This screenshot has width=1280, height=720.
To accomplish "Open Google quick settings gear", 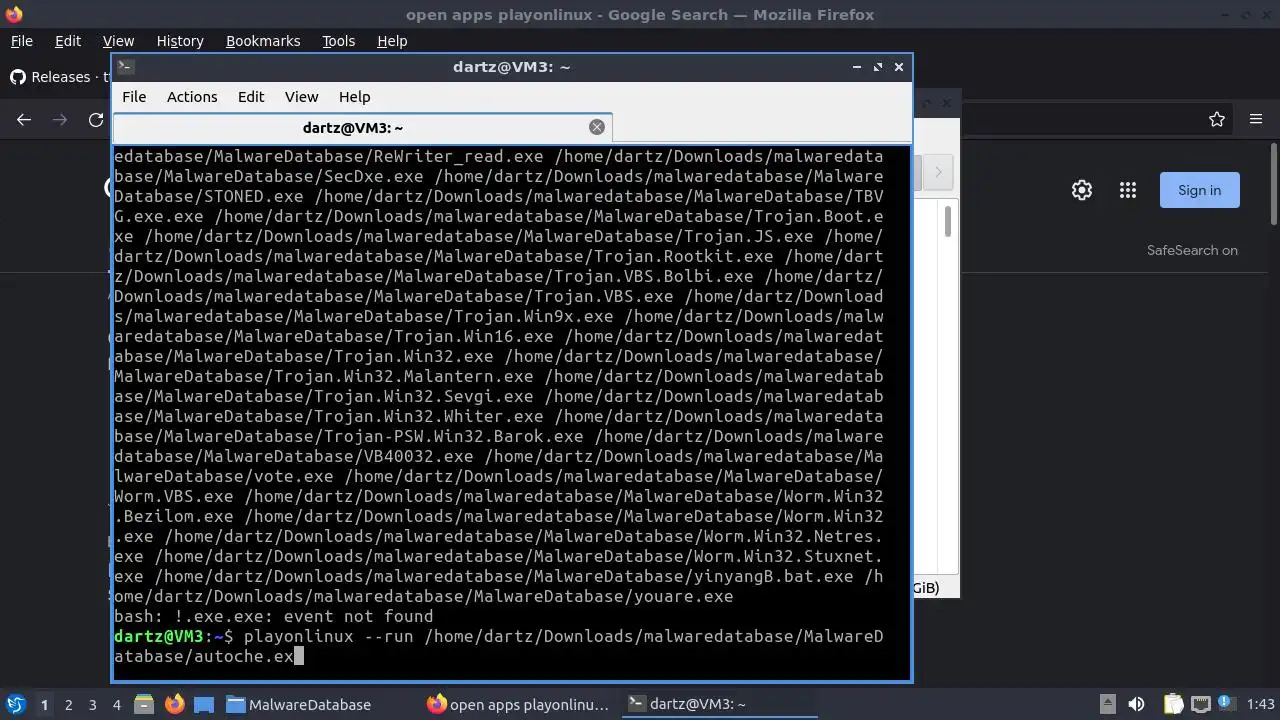I will (x=1082, y=190).
